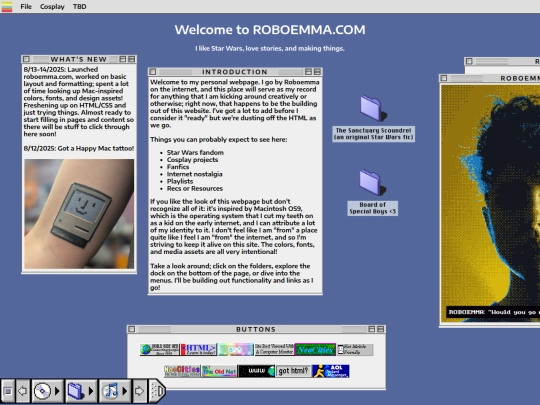Expand the arrow beside the control strip folder
Screen dimensions: 540x405
[x=91, y=391]
